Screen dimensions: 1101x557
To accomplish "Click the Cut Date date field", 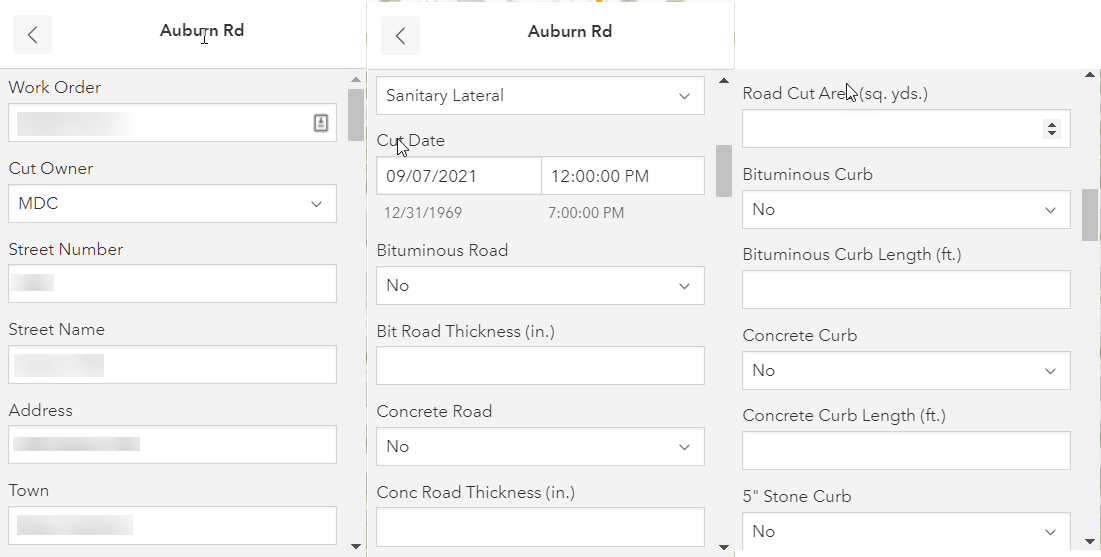I will coord(459,176).
